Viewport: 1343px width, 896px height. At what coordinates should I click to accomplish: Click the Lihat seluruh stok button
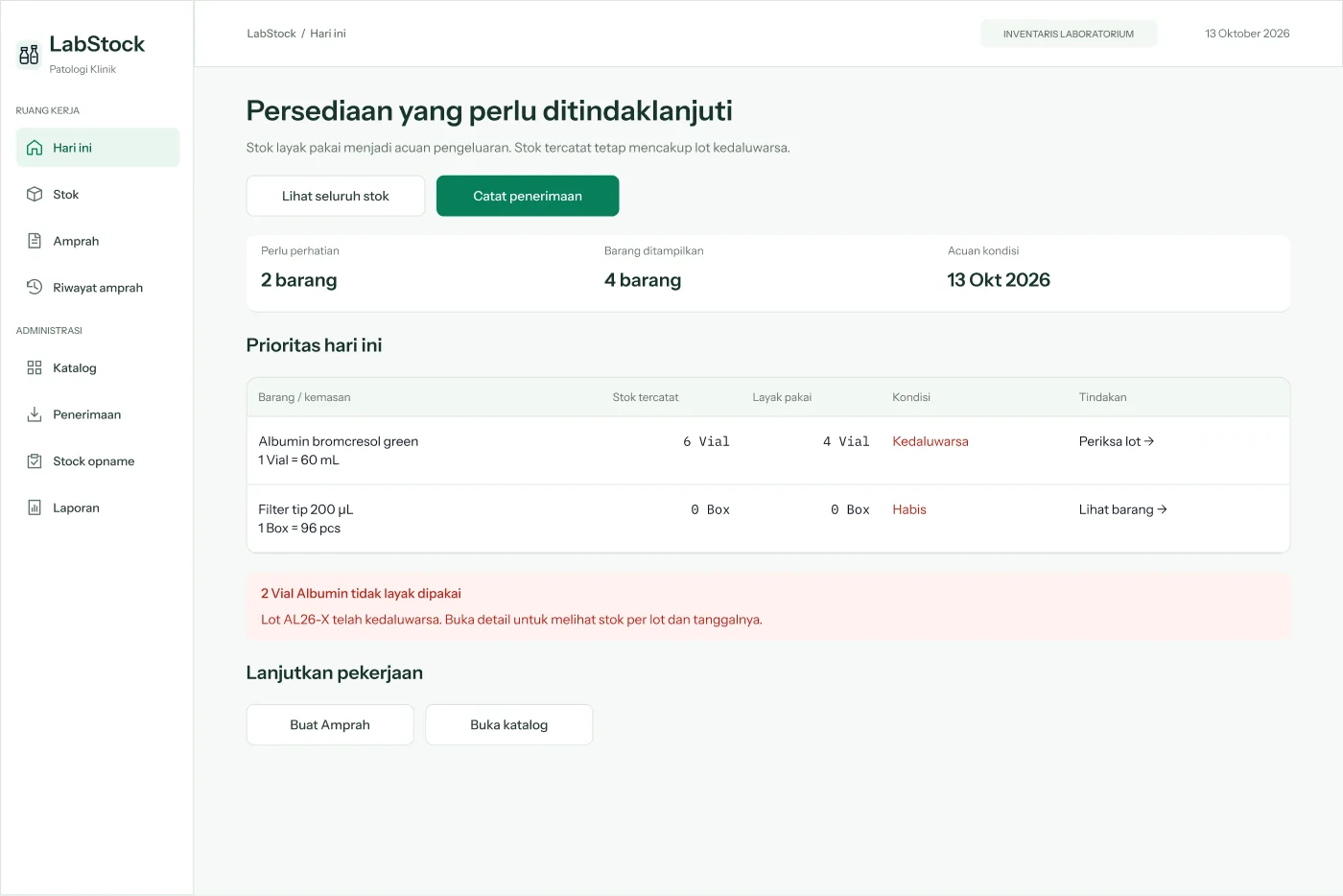336,196
